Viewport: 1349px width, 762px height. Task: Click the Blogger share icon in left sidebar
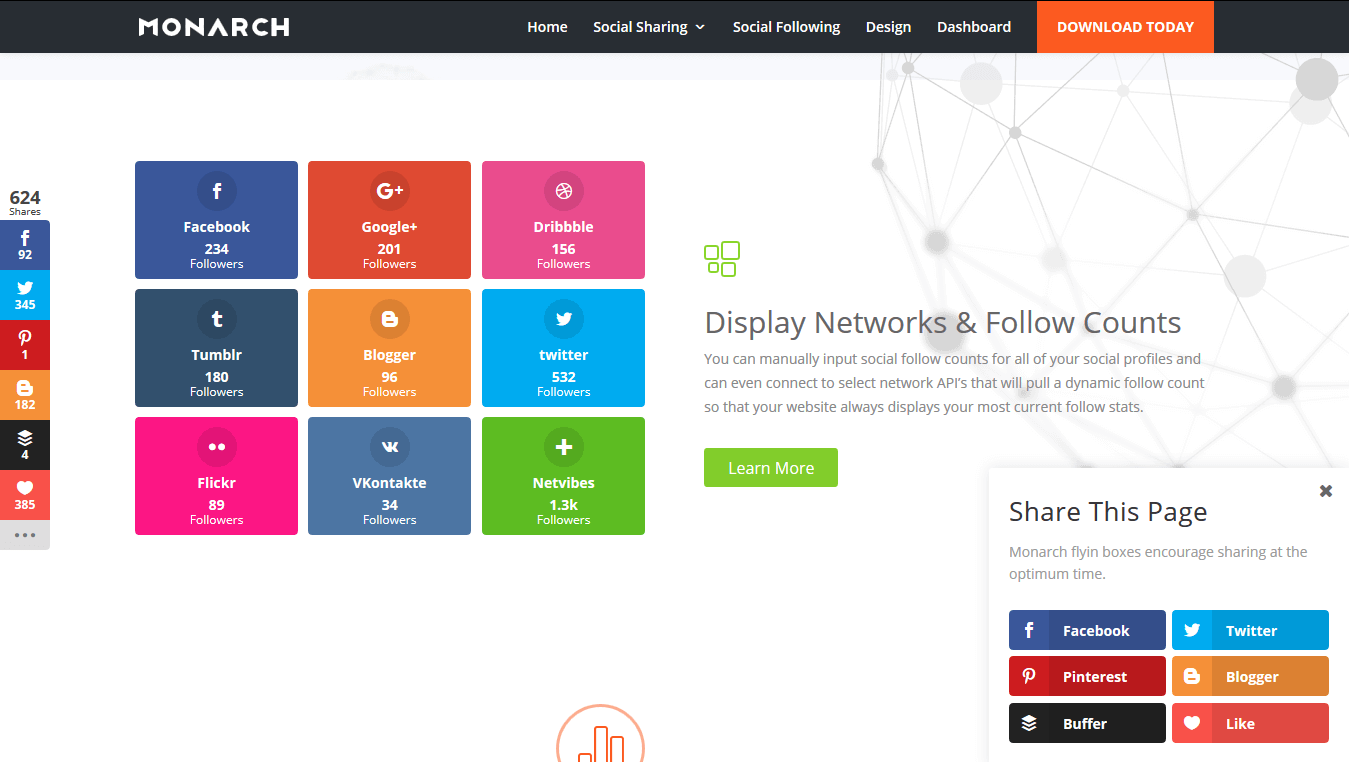click(x=24, y=395)
